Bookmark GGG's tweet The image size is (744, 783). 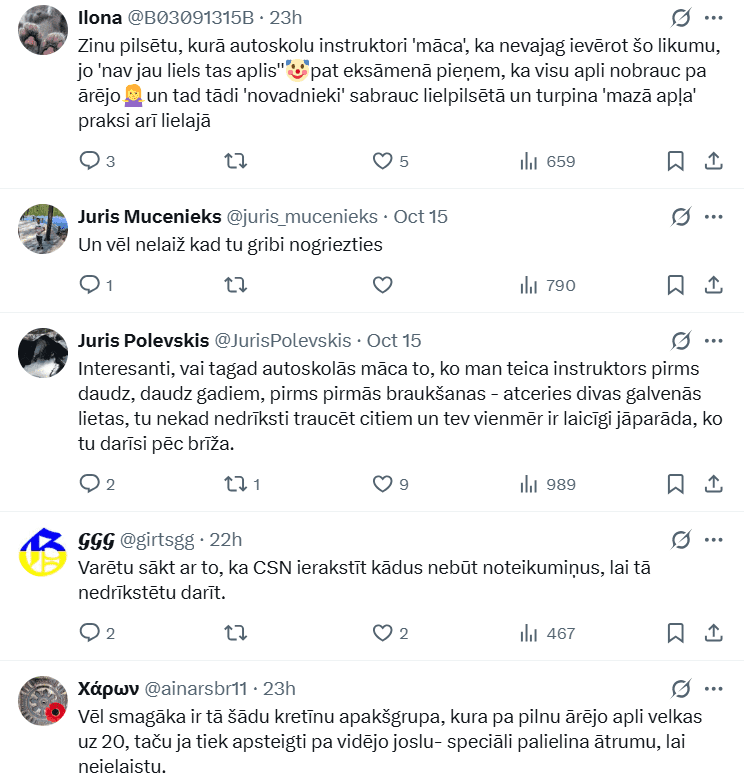pos(675,632)
